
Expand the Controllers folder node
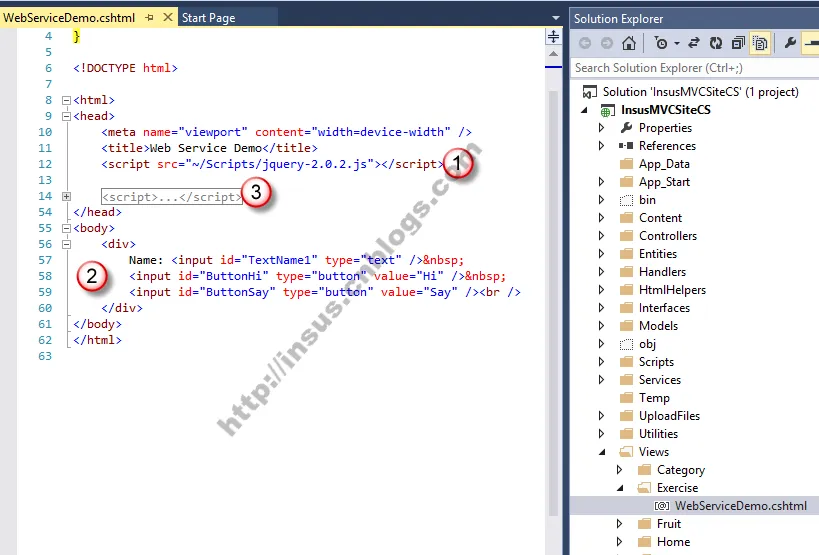(x=601, y=236)
